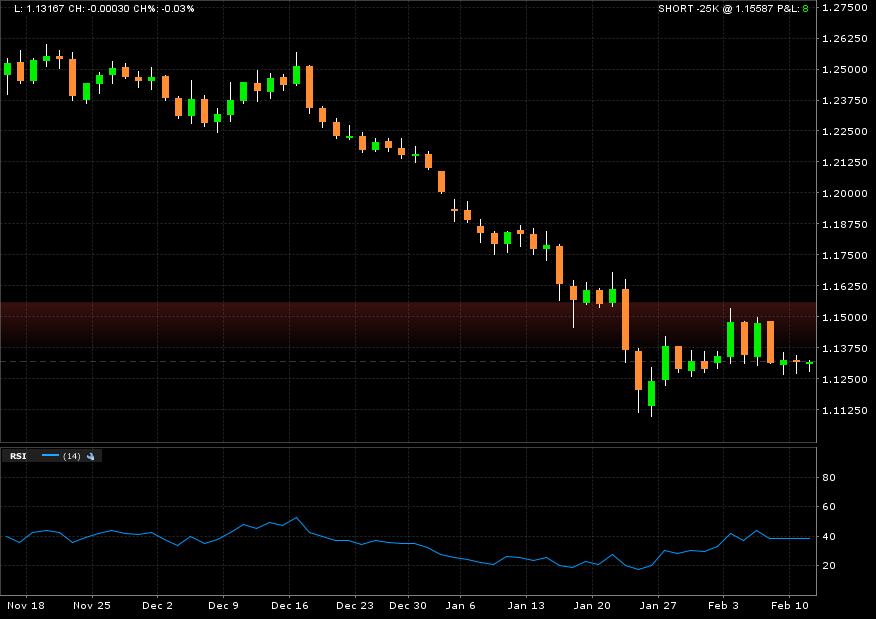The width and height of the screenshot is (876, 619).
Task: Click the 1.18750 price axis label
Action: point(845,225)
